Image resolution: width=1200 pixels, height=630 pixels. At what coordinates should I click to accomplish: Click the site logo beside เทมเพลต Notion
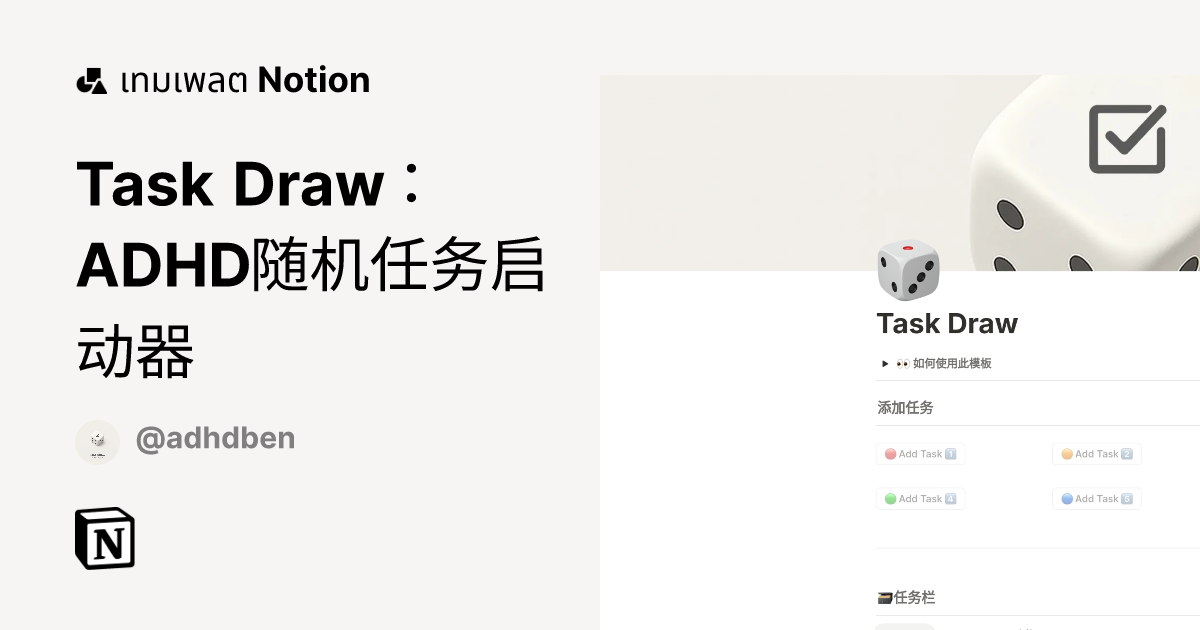coord(91,80)
